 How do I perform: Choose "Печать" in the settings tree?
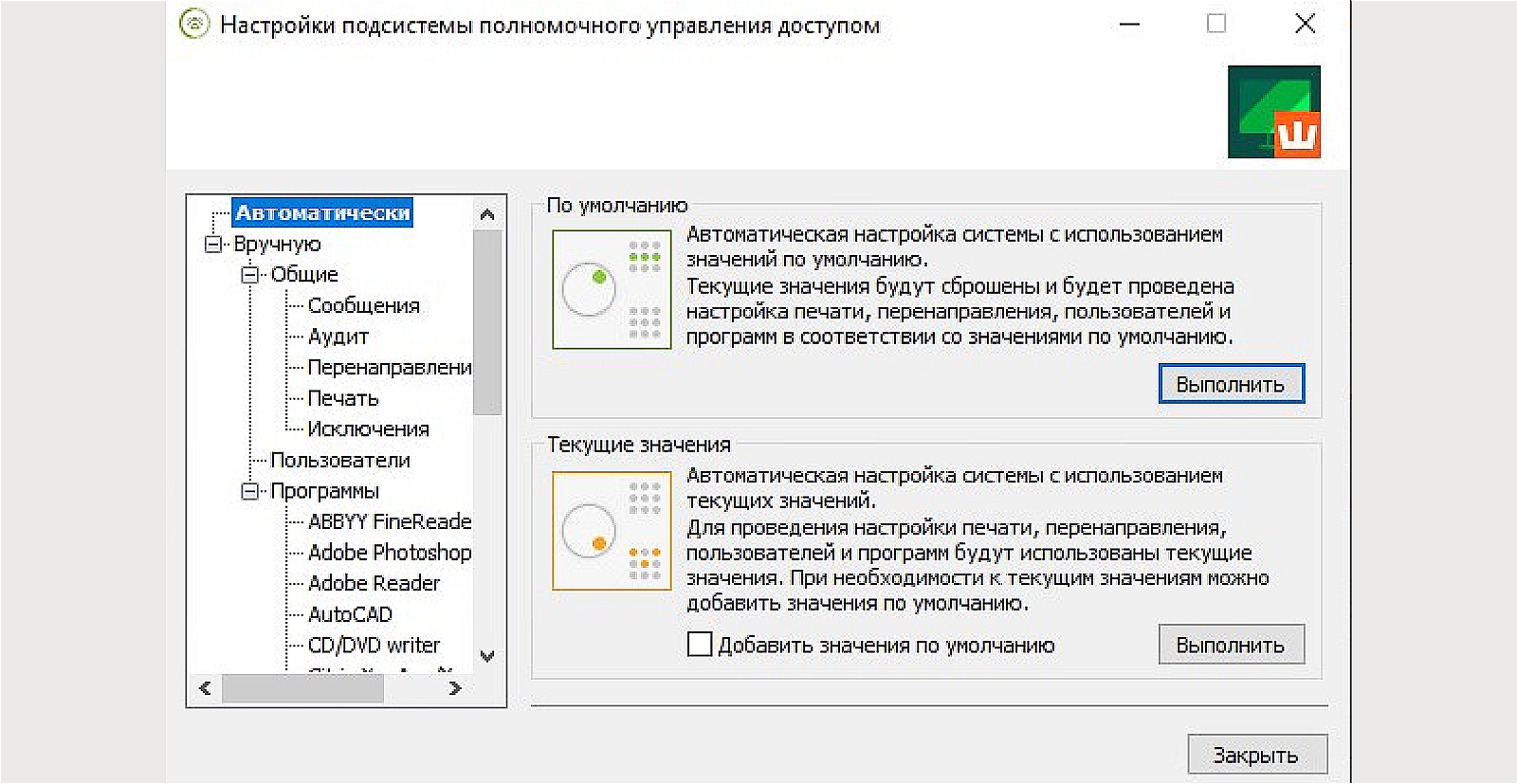342,398
